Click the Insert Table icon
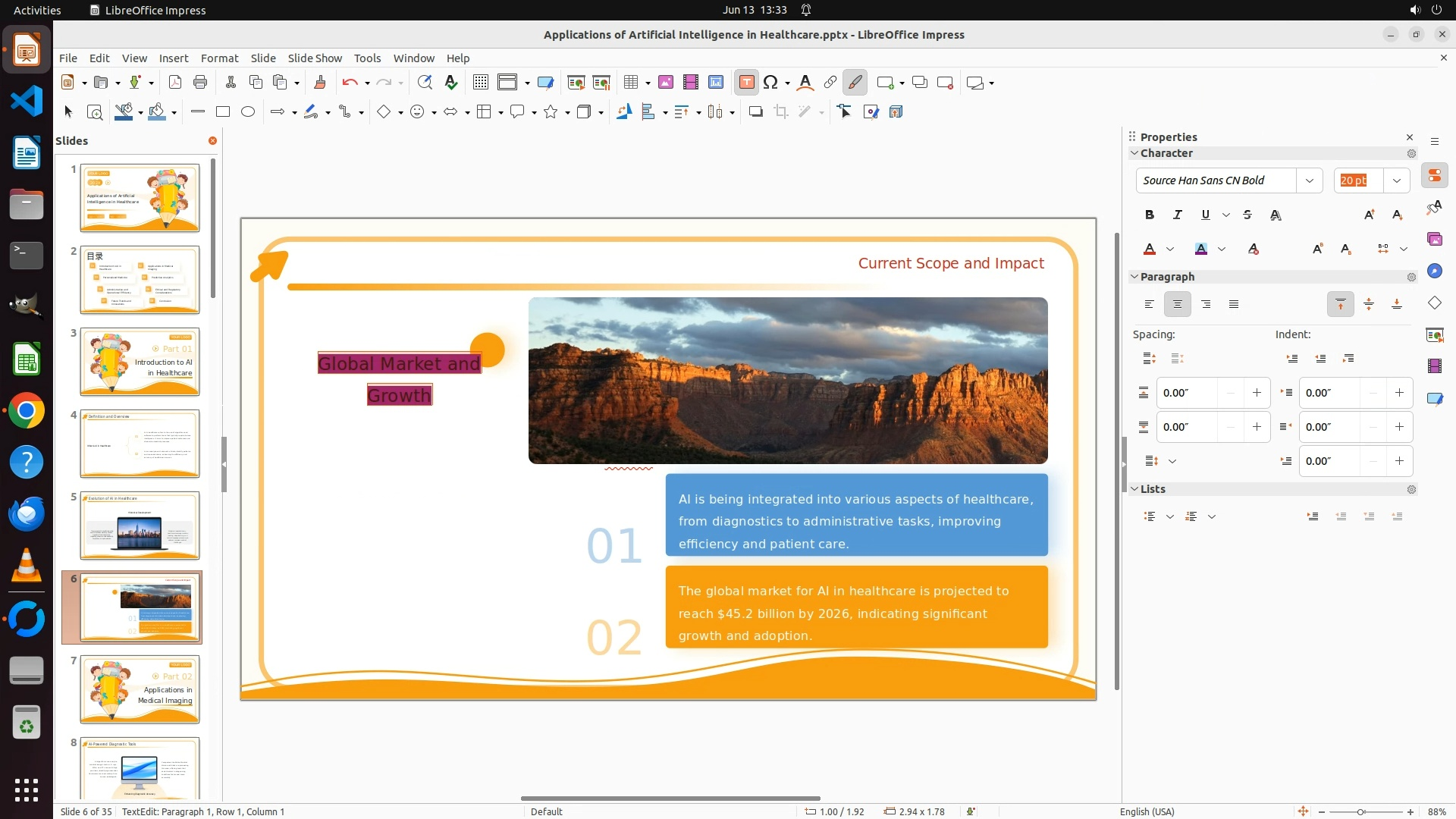The height and width of the screenshot is (819, 1456). point(630,83)
